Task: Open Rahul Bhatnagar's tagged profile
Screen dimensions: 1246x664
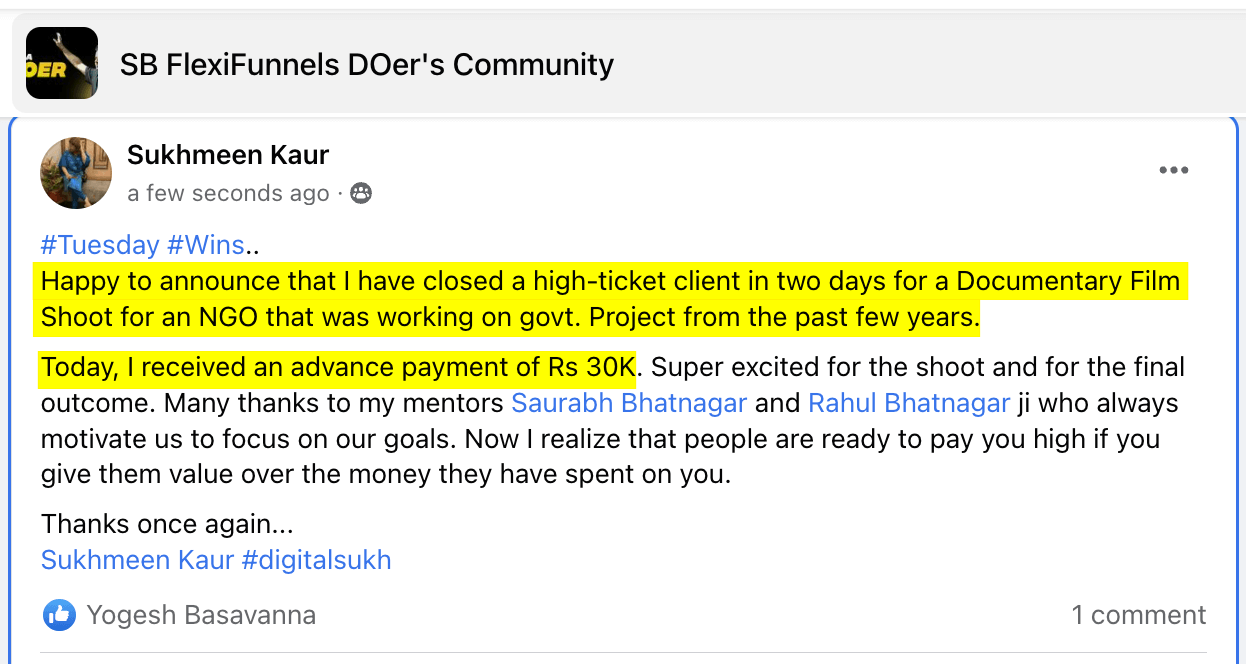Action: click(x=909, y=403)
